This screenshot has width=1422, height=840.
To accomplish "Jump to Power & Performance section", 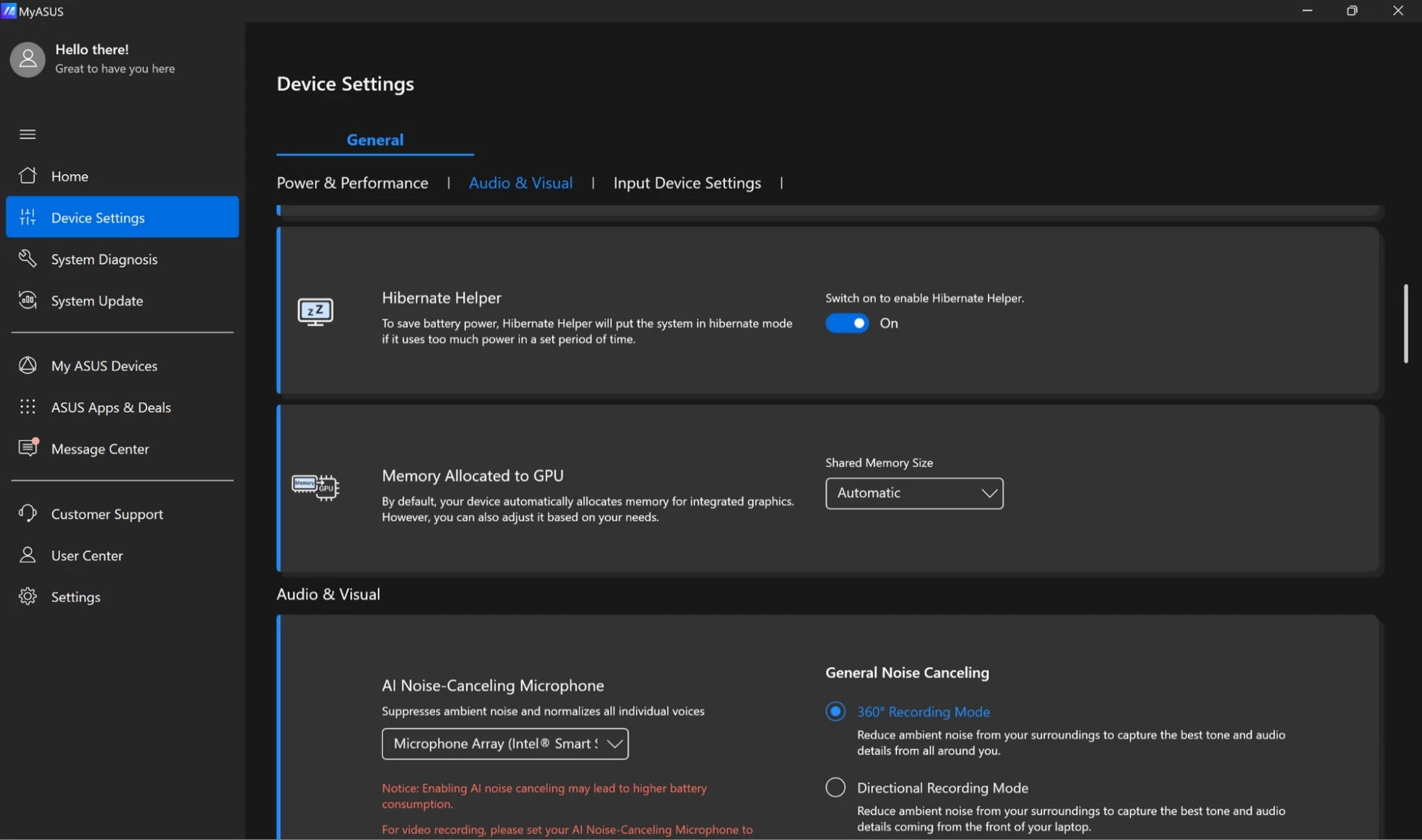I will (352, 183).
